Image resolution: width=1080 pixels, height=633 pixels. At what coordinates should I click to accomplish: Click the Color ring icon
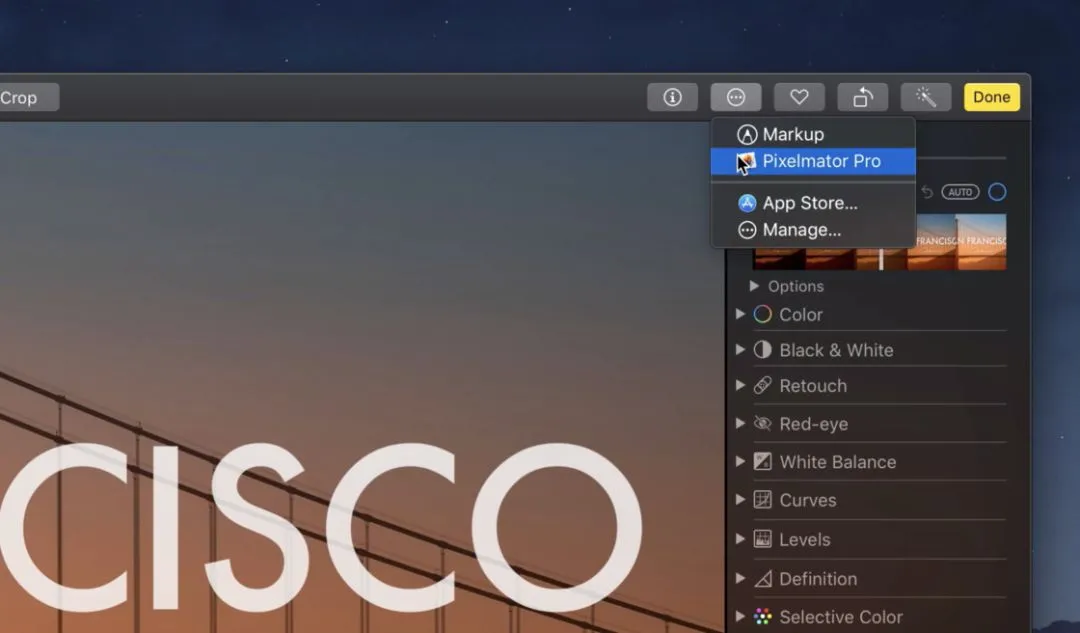point(762,314)
